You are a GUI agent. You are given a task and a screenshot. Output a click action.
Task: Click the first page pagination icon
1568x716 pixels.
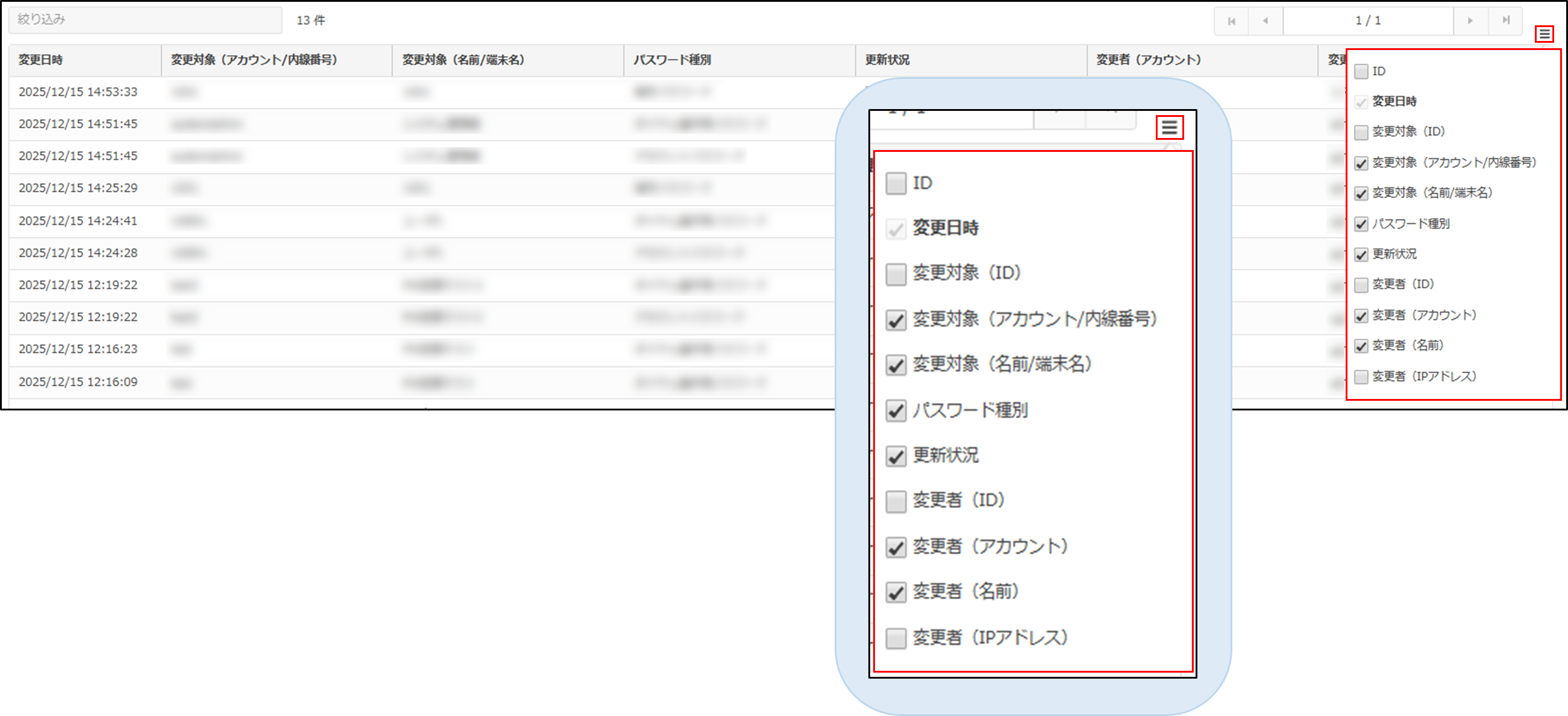1231,21
